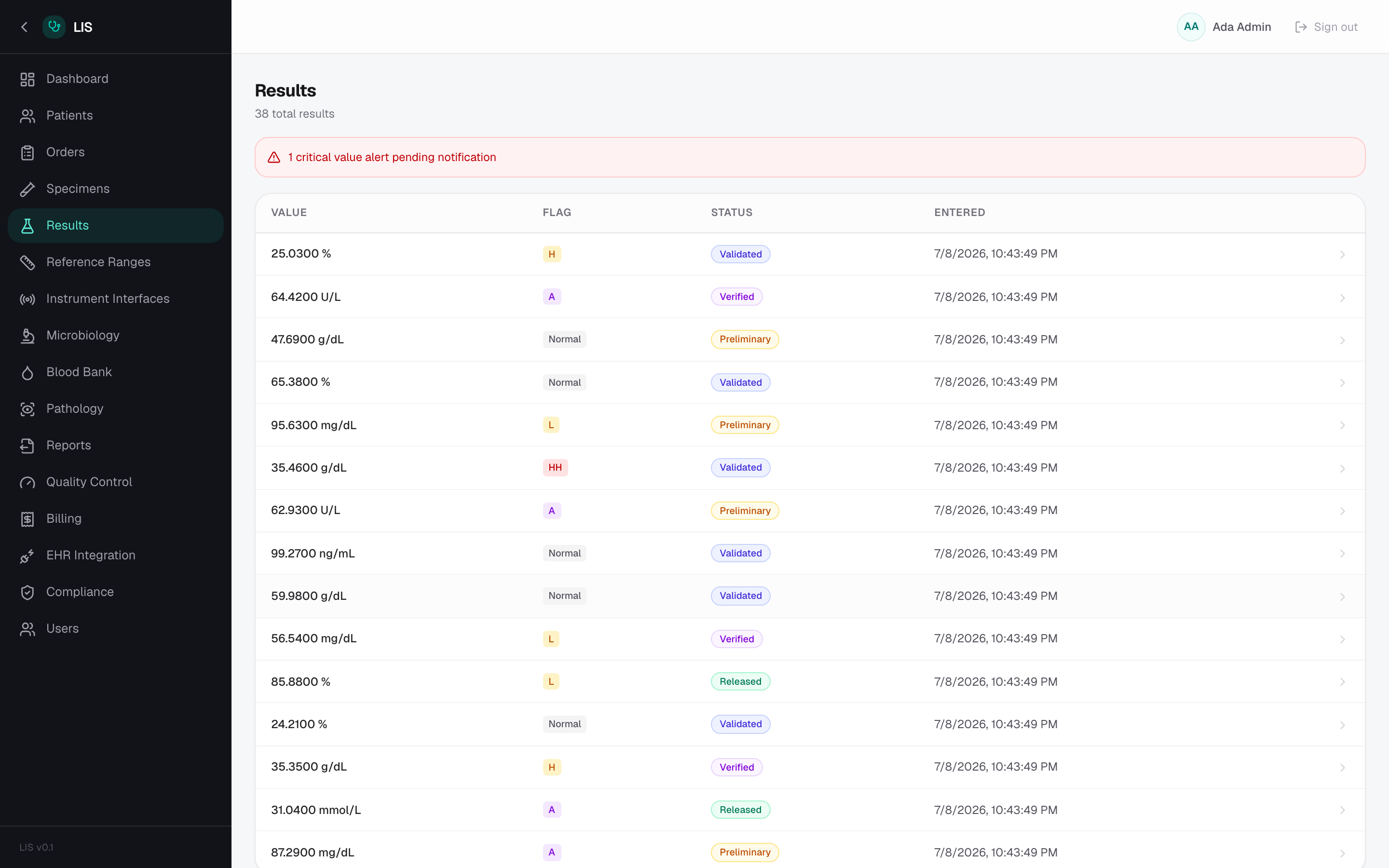This screenshot has height=868, width=1389.
Task: Expand the 64.4200 U/L row chevron
Action: click(x=1343, y=298)
